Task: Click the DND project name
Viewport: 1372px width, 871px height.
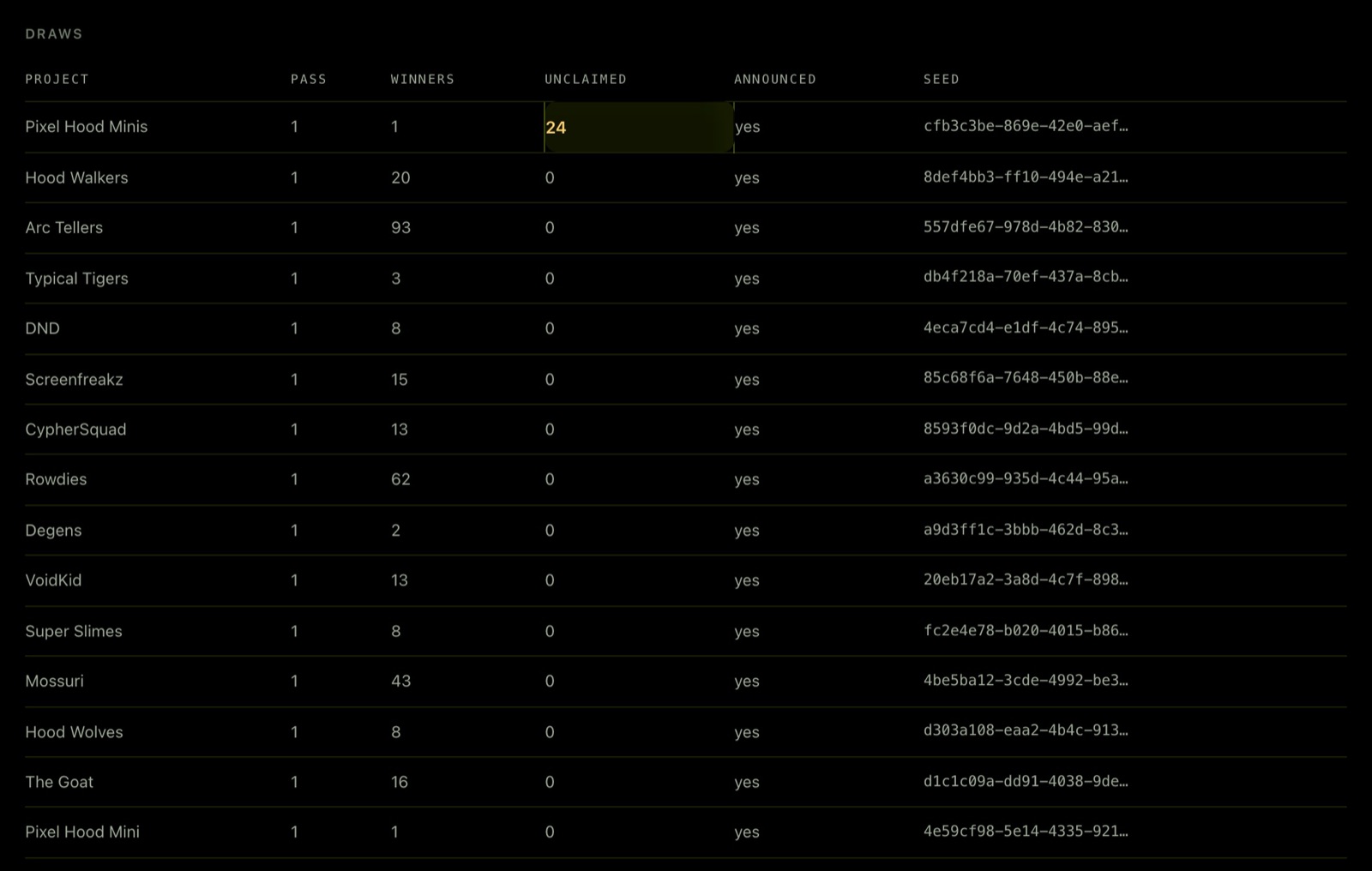Action: (x=42, y=328)
